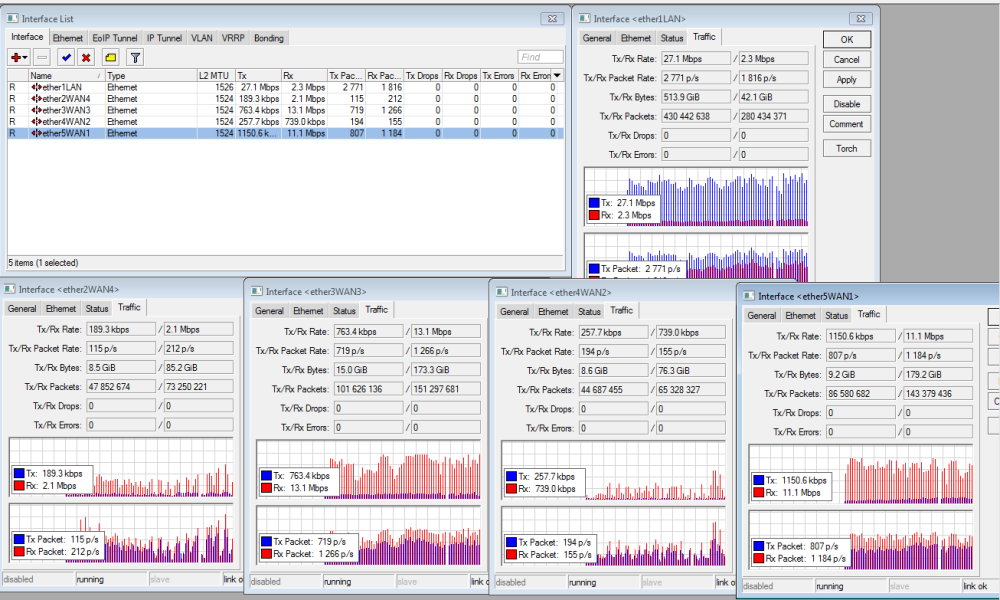Viewport: 1000px width, 600px height.
Task: Open Status tab in ether2WAN4 window
Action: click(x=97, y=309)
